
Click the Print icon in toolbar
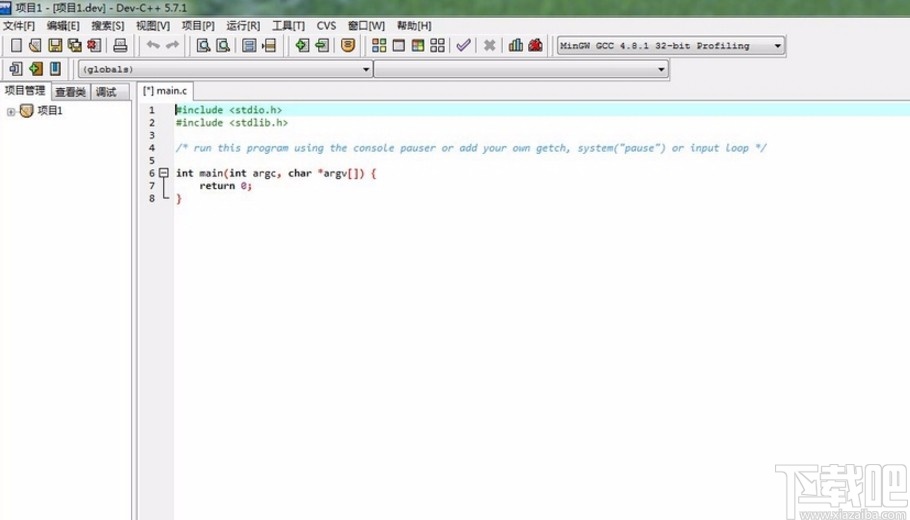click(120, 45)
